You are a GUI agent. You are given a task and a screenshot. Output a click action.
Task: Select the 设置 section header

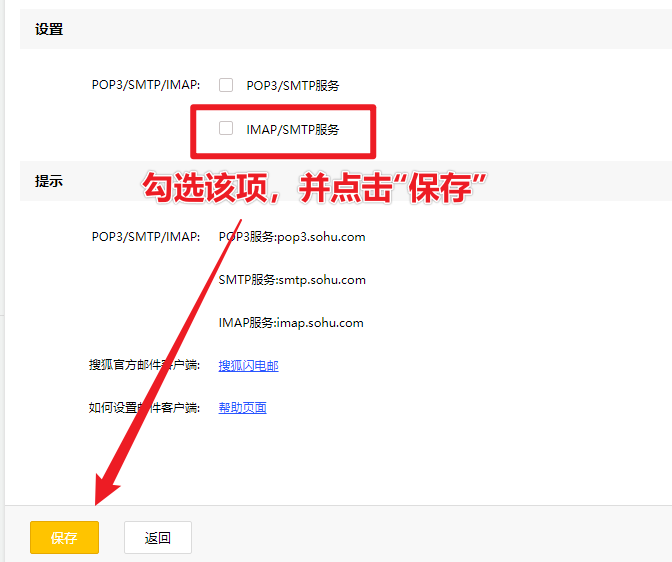pos(49,29)
